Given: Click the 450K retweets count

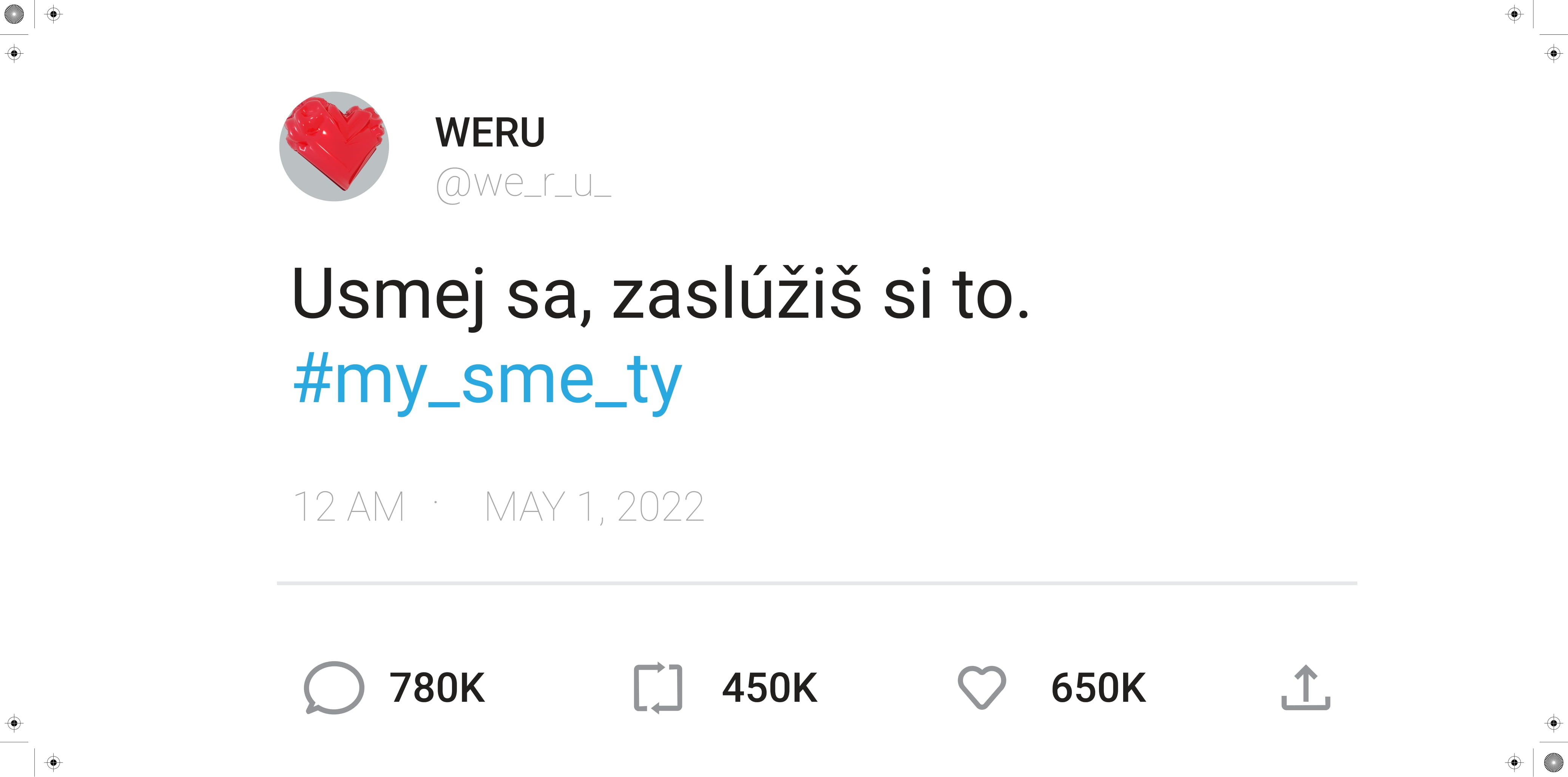Looking at the screenshot, I should (769, 688).
